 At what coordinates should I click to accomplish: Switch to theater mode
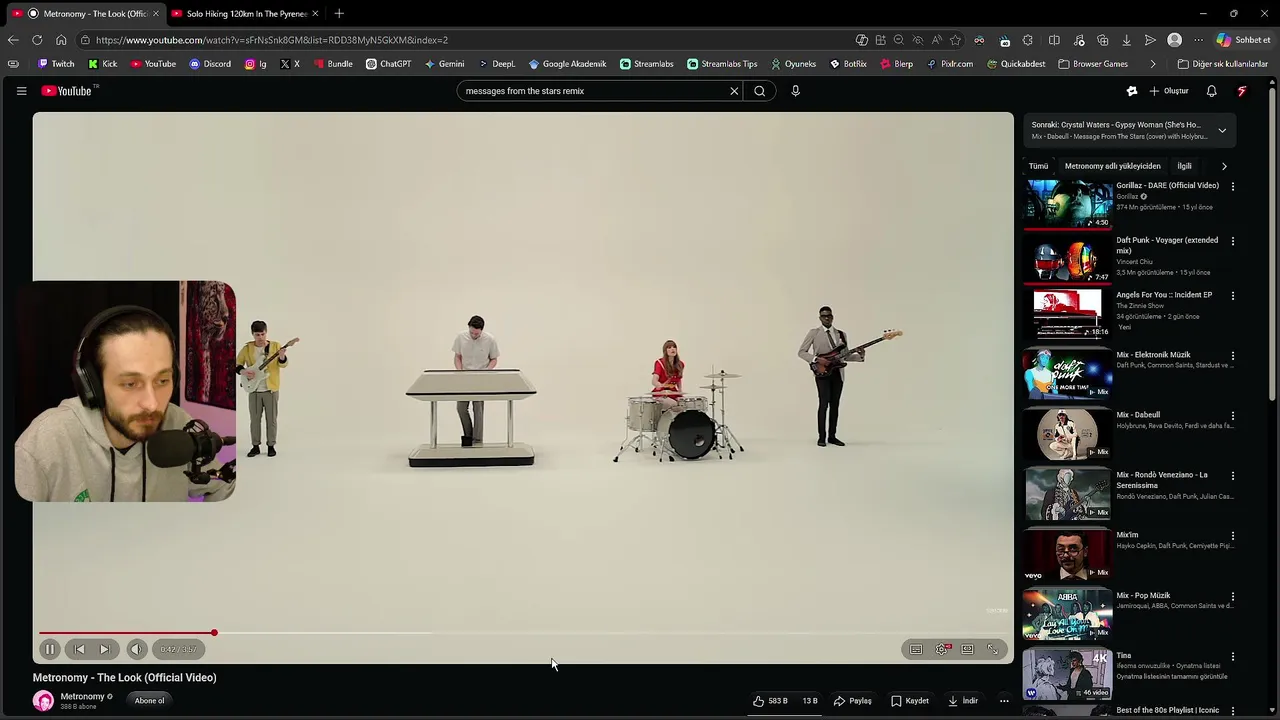967,649
